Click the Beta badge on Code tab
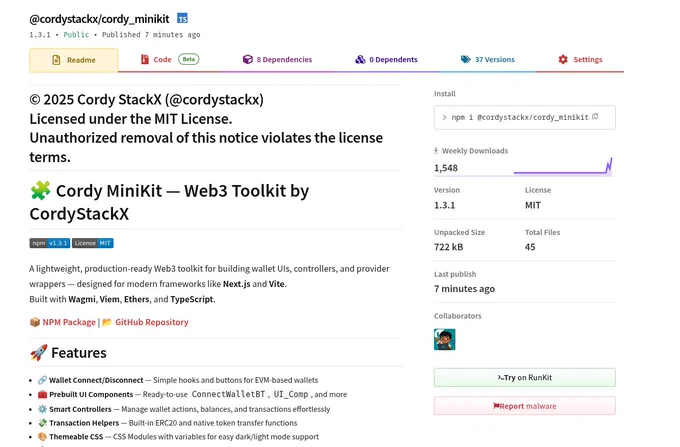The height and width of the screenshot is (447, 680). coord(189,59)
